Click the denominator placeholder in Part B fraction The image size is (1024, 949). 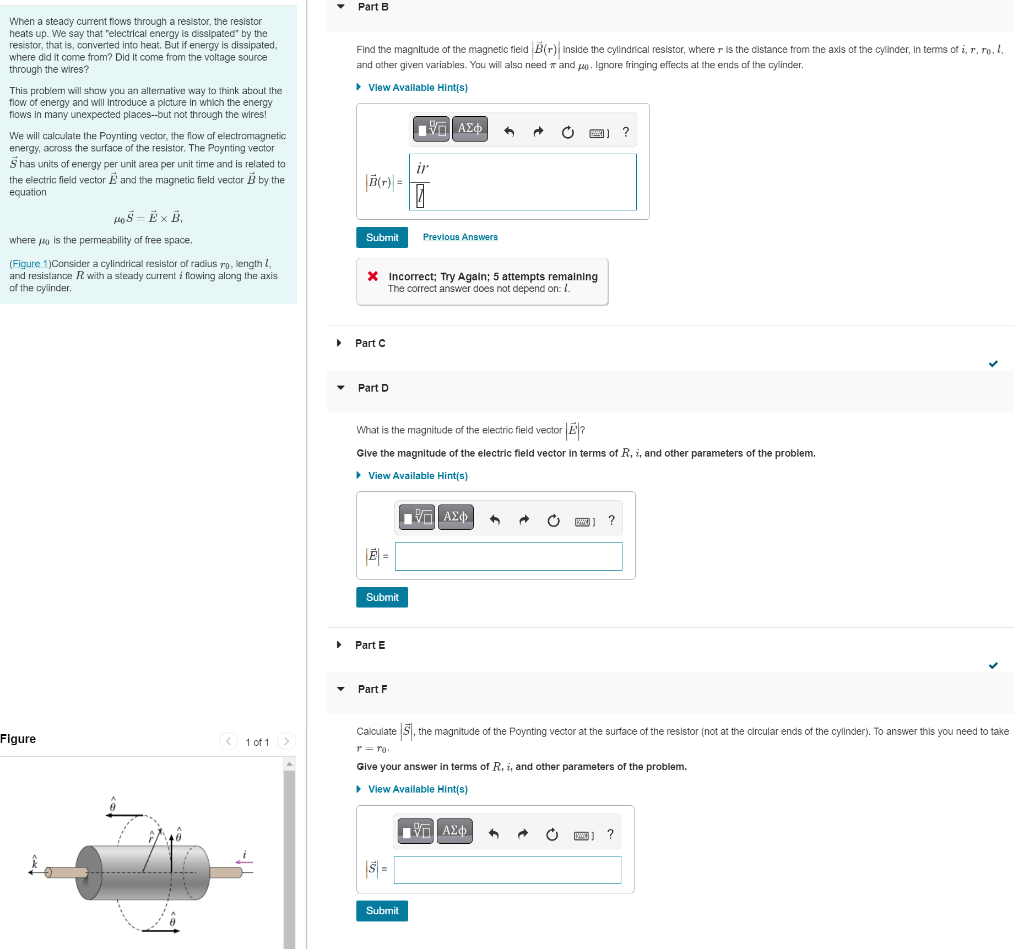(420, 196)
